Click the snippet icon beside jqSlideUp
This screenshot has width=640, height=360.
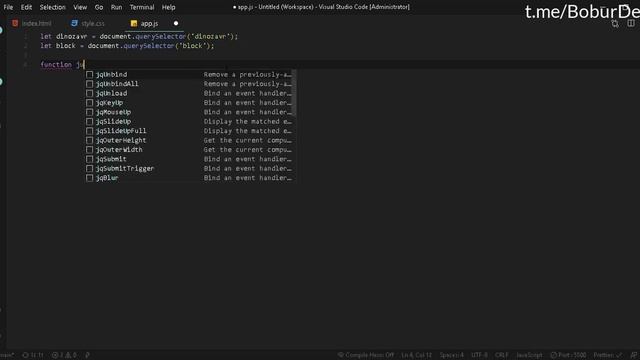[89, 122]
